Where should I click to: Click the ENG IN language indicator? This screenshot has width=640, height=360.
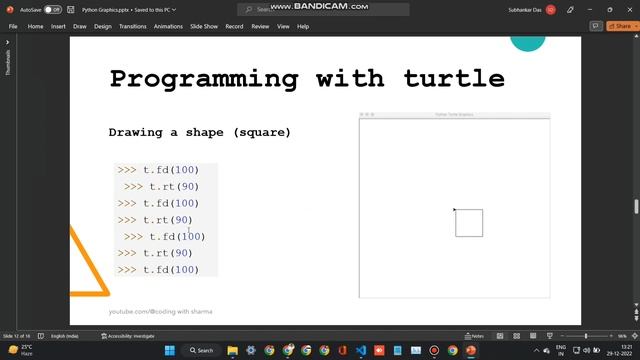[x=561, y=350]
